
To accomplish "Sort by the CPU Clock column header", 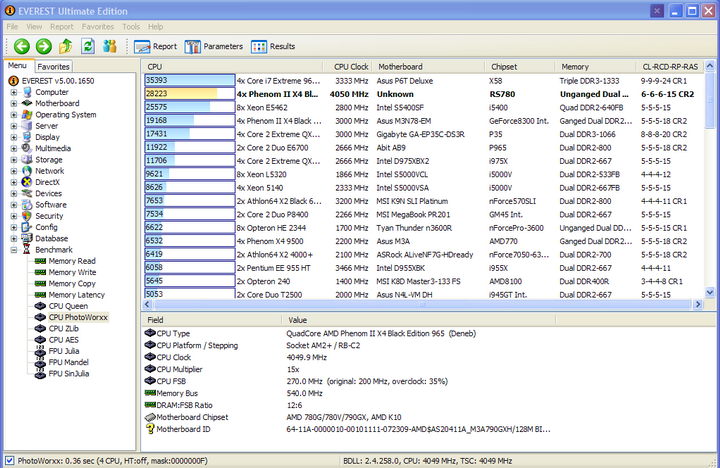I will [348, 67].
